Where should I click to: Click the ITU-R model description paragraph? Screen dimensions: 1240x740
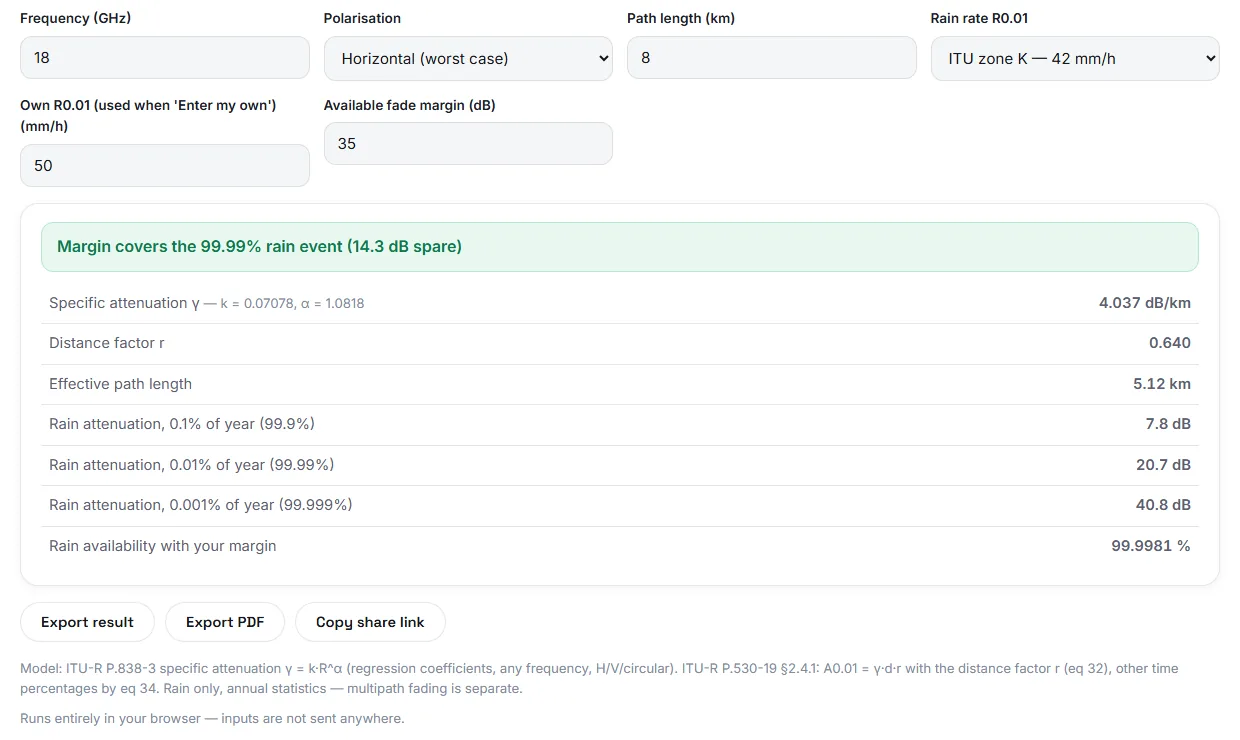[x=599, y=678]
